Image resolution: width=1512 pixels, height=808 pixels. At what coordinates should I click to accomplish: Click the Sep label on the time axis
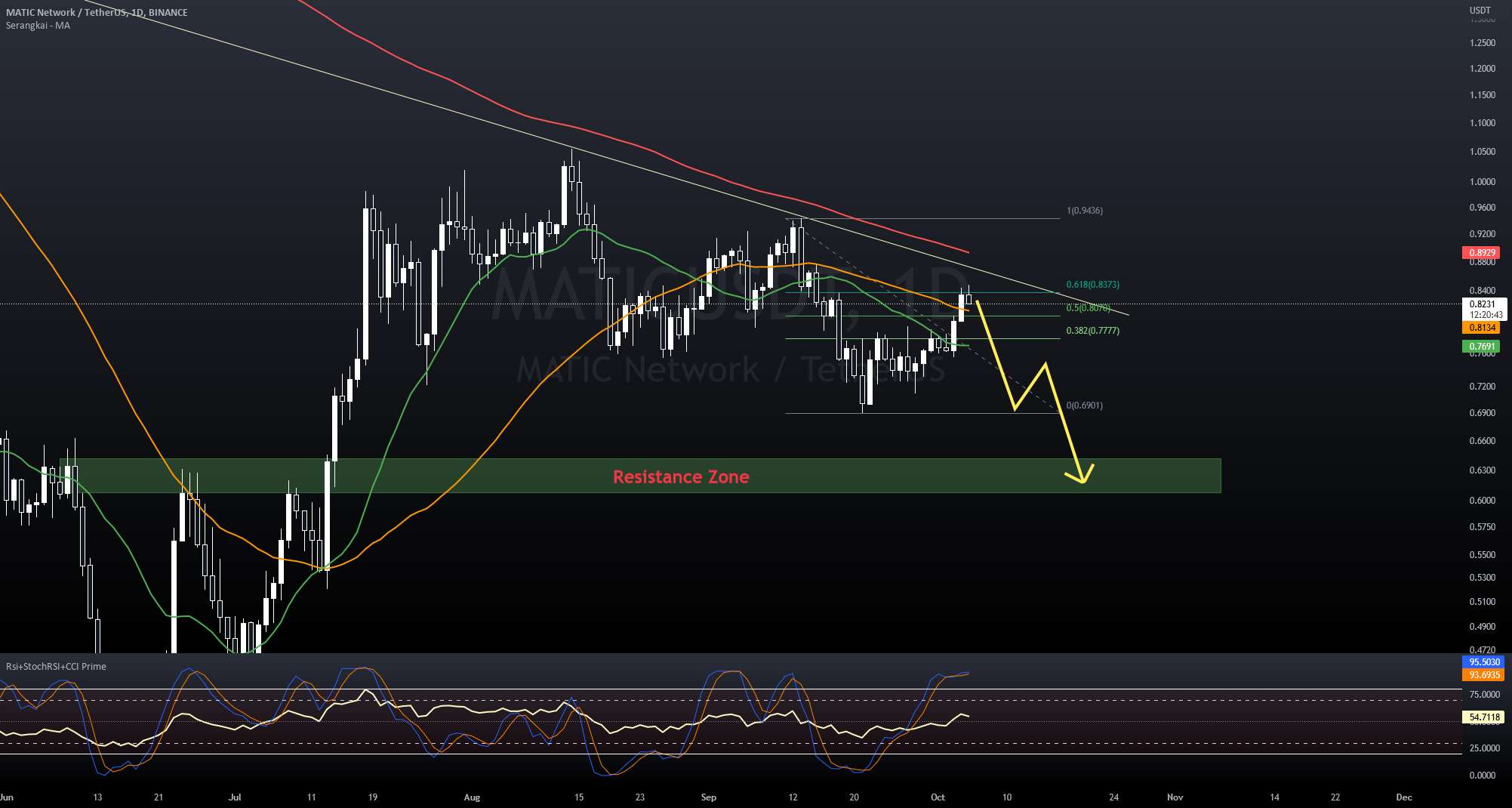point(708,797)
